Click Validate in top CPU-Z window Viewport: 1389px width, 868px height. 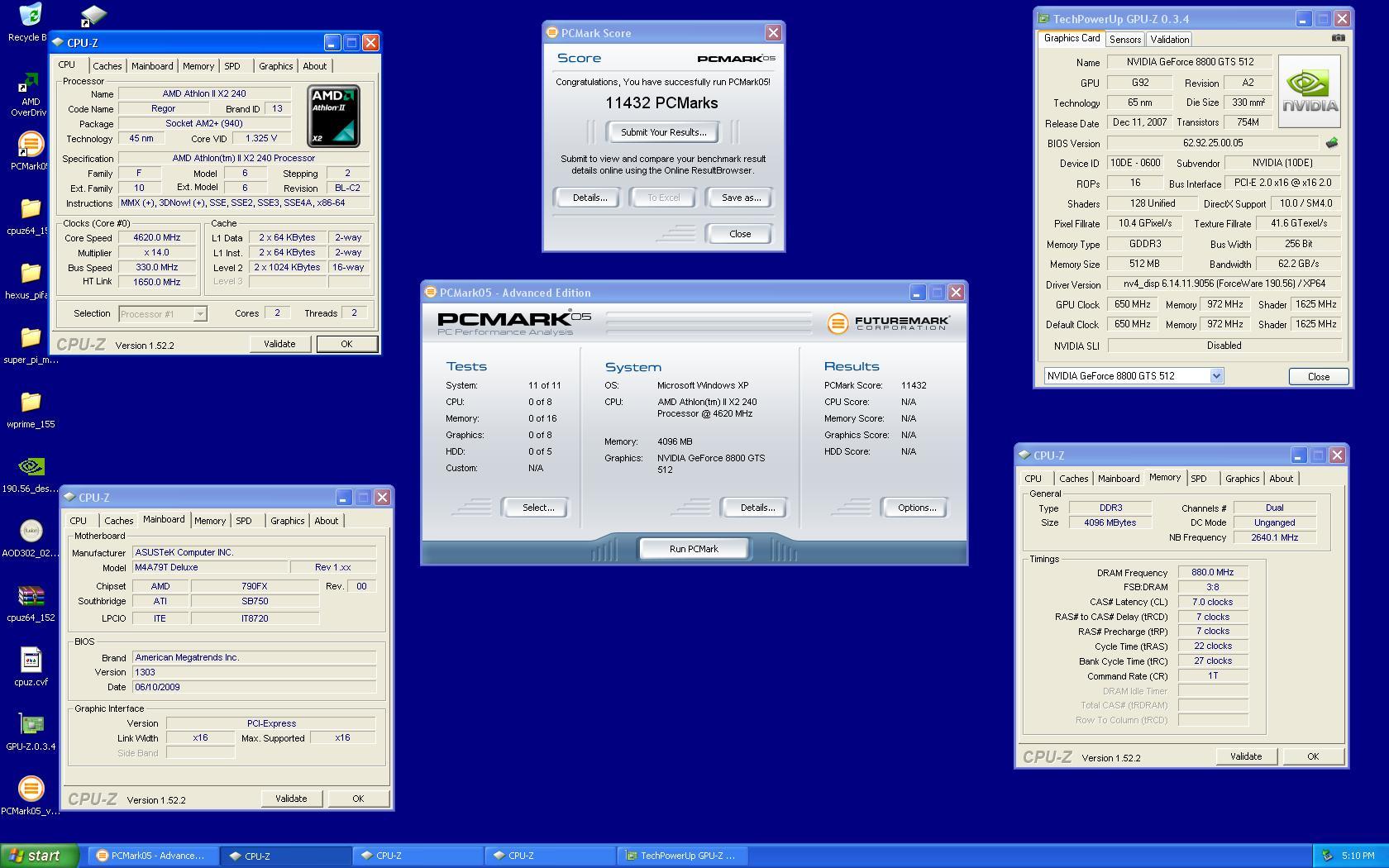(x=279, y=344)
